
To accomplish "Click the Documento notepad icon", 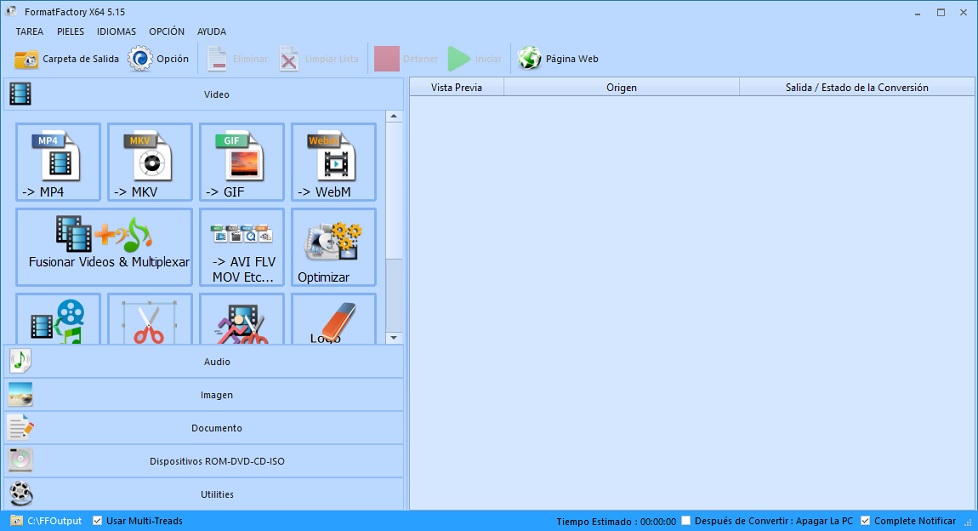I will (20, 427).
